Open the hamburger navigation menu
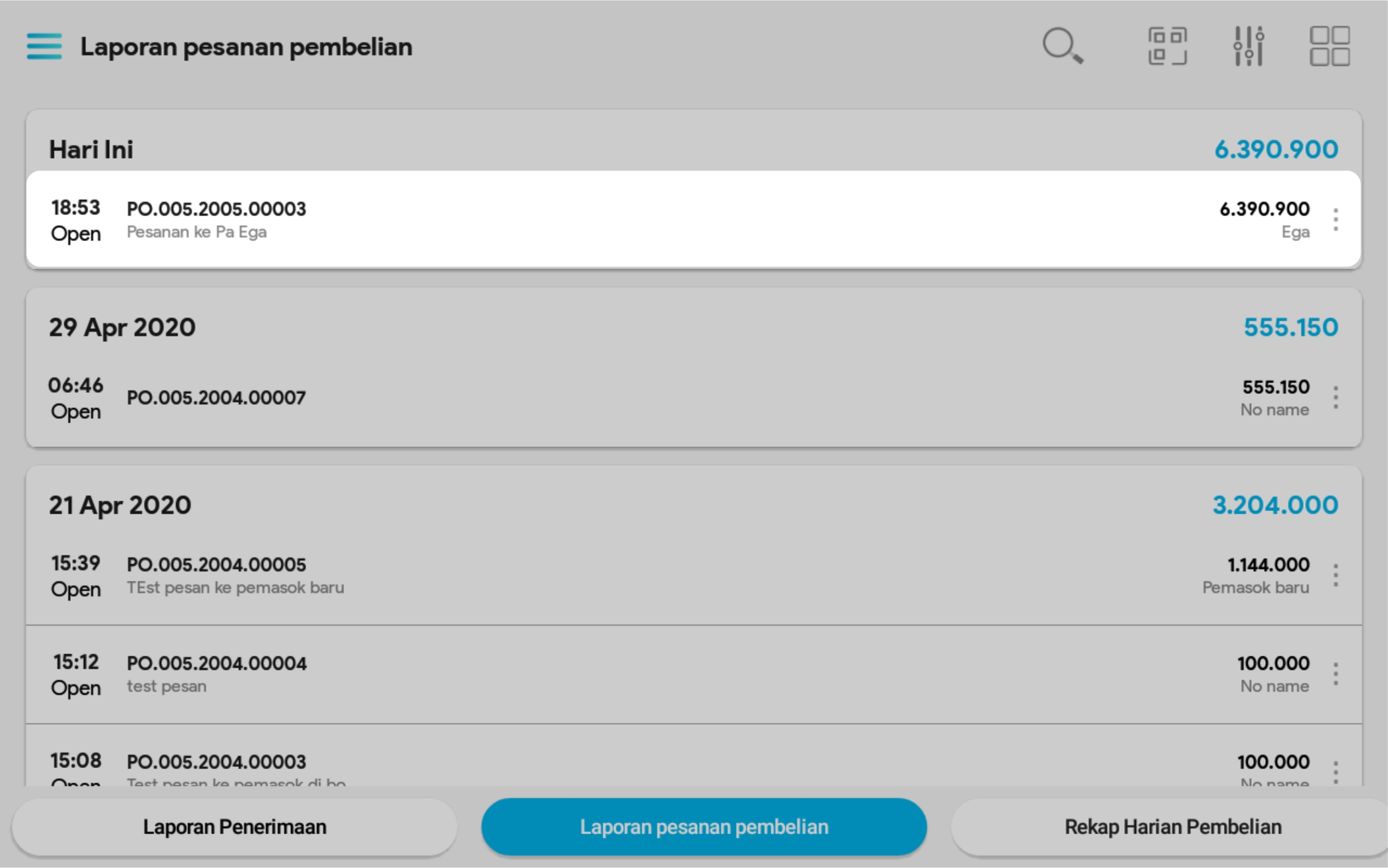 [44, 46]
